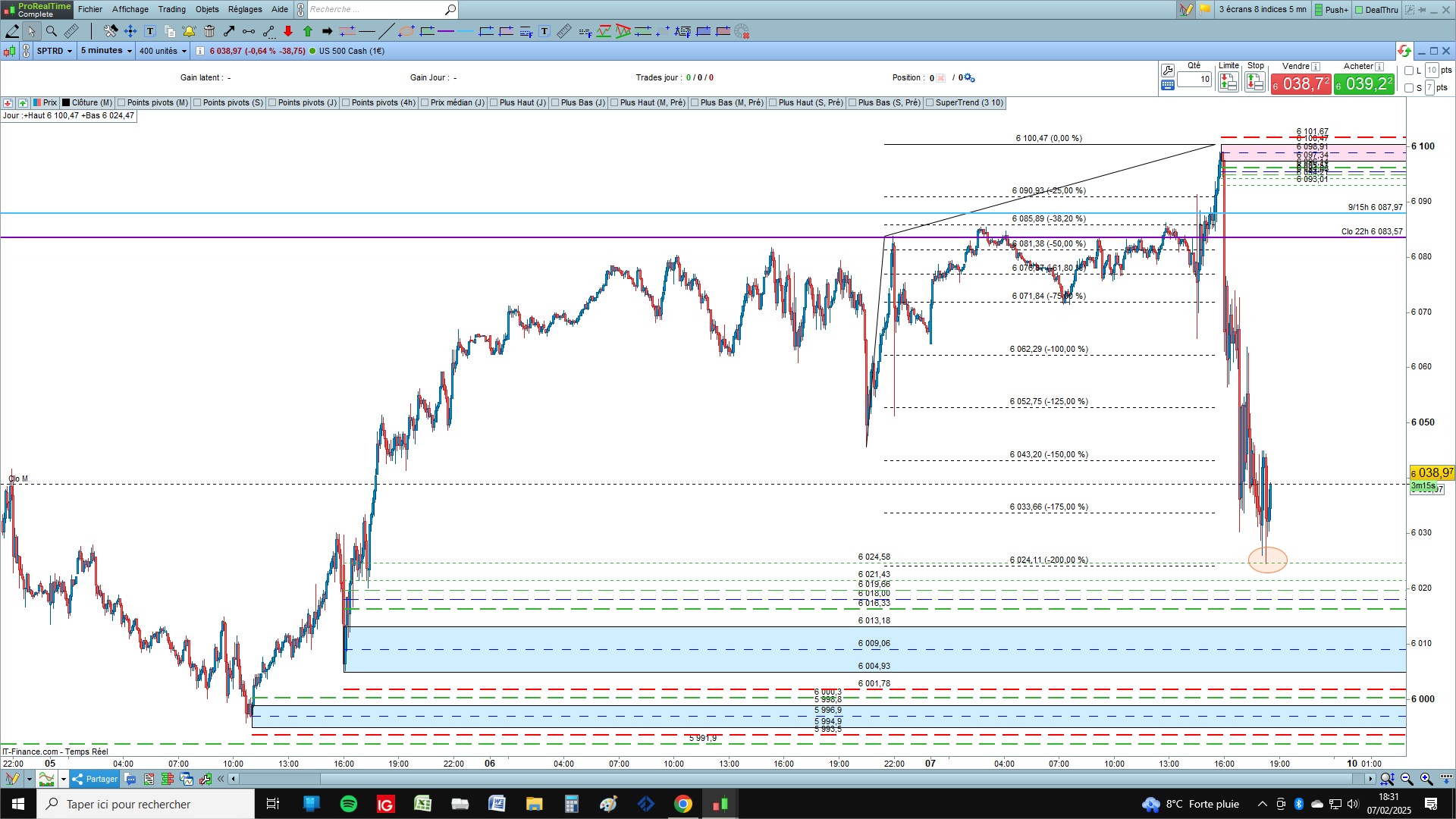1456x819 pixels.
Task: Enable the Points pivots (J) checkbox
Action: pos(272,102)
